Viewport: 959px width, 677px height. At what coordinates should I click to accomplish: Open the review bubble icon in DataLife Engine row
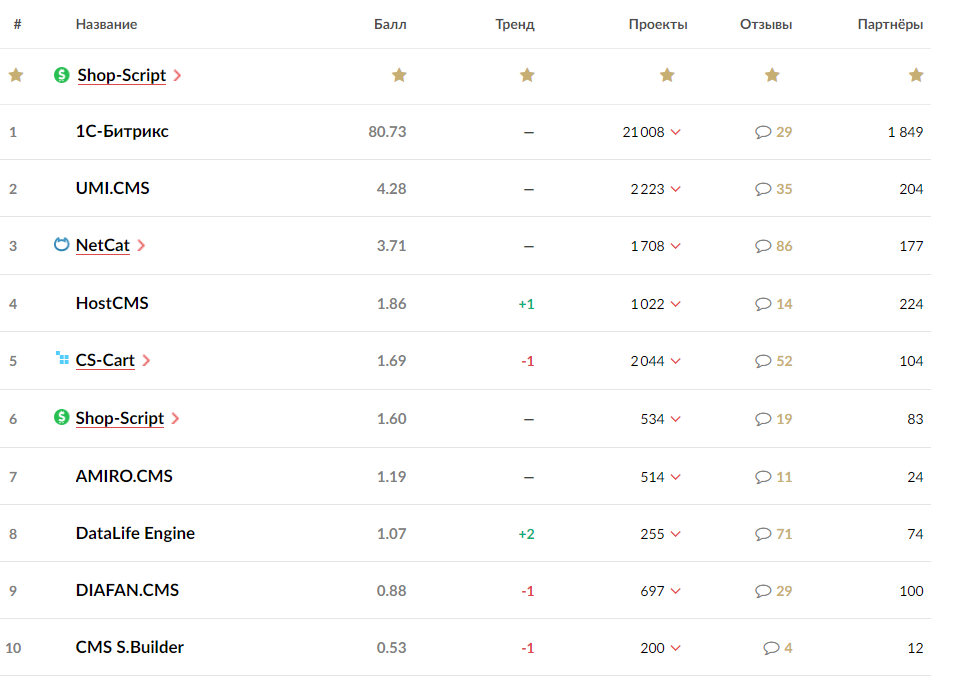pyautogui.click(x=763, y=534)
